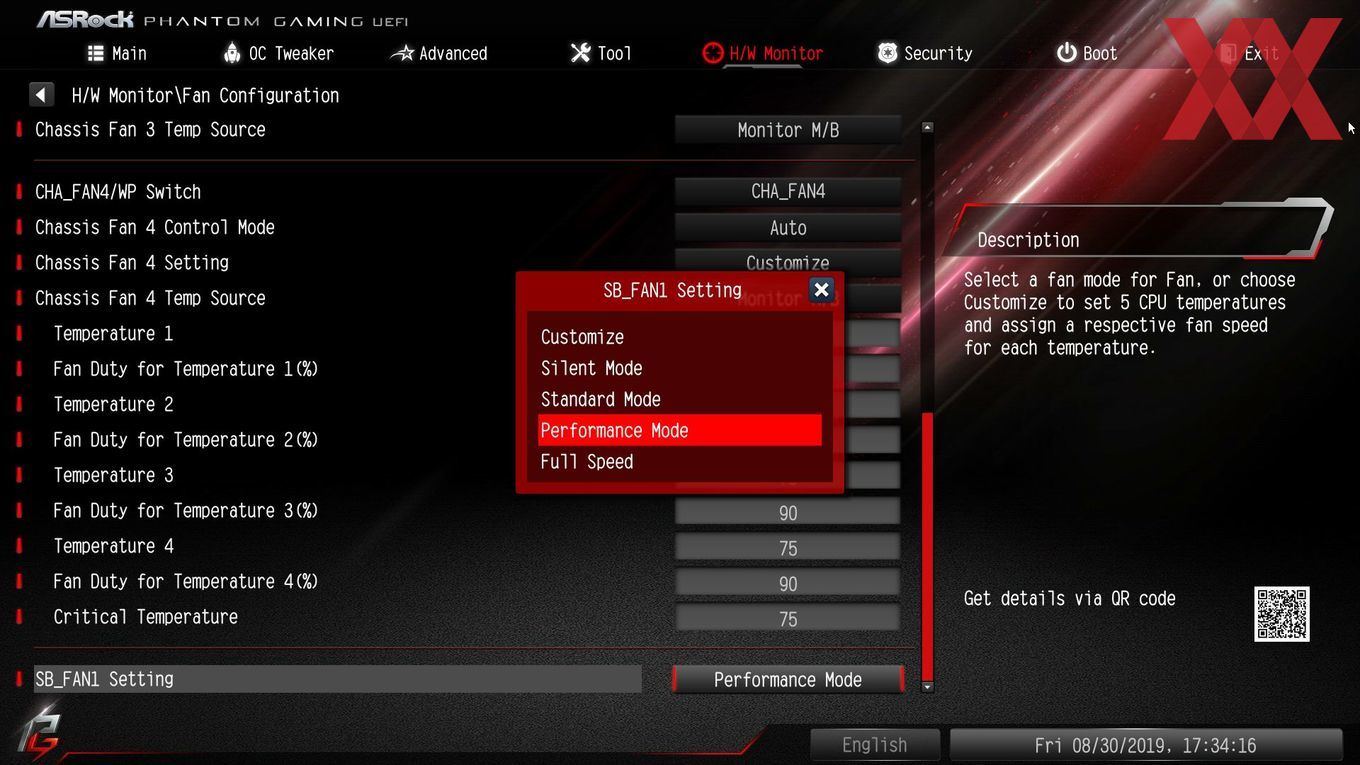This screenshot has width=1360, height=765.
Task: Click the date and time display
Action: 1145,745
